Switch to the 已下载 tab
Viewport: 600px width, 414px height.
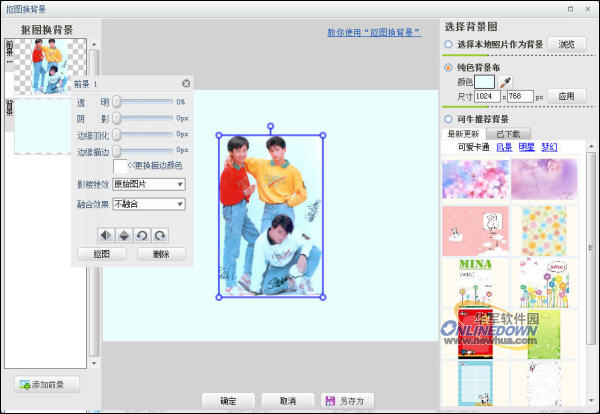pyautogui.click(x=509, y=133)
